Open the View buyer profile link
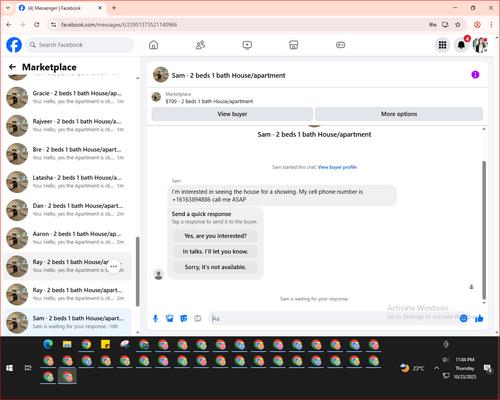Image resolution: width=500 pixels, height=400 pixels. tap(337, 167)
